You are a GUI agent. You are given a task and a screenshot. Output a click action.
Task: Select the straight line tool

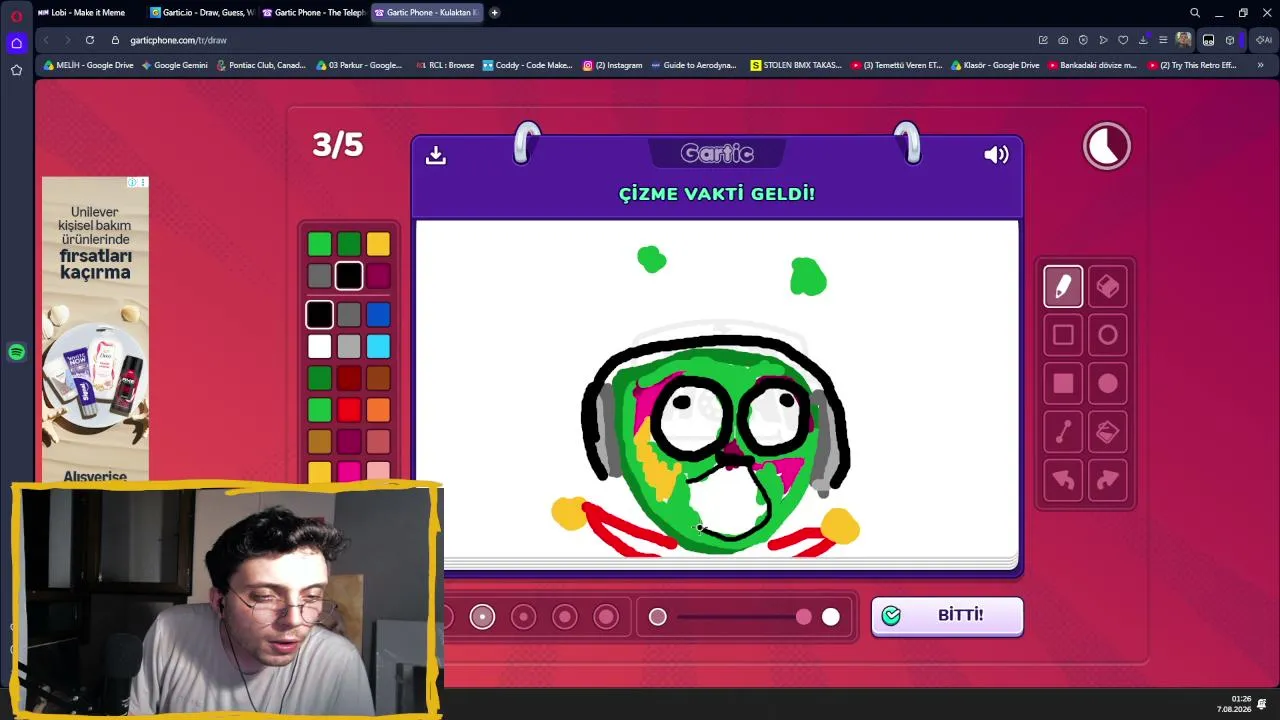click(1063, 432)
